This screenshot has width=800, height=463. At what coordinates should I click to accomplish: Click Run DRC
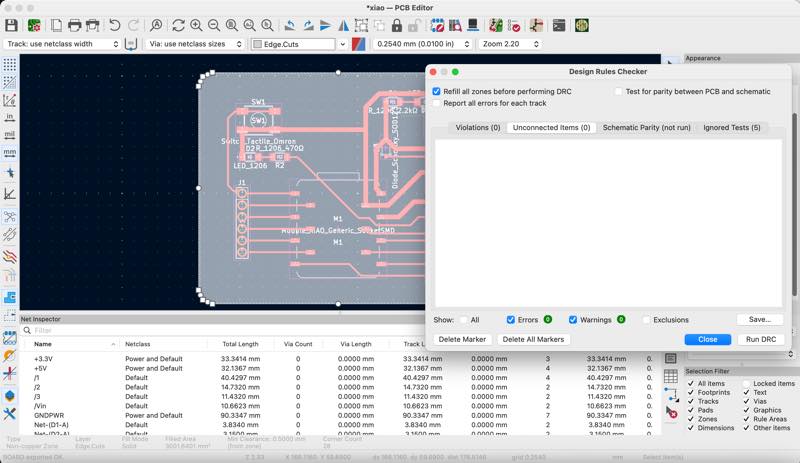(761, 339)
